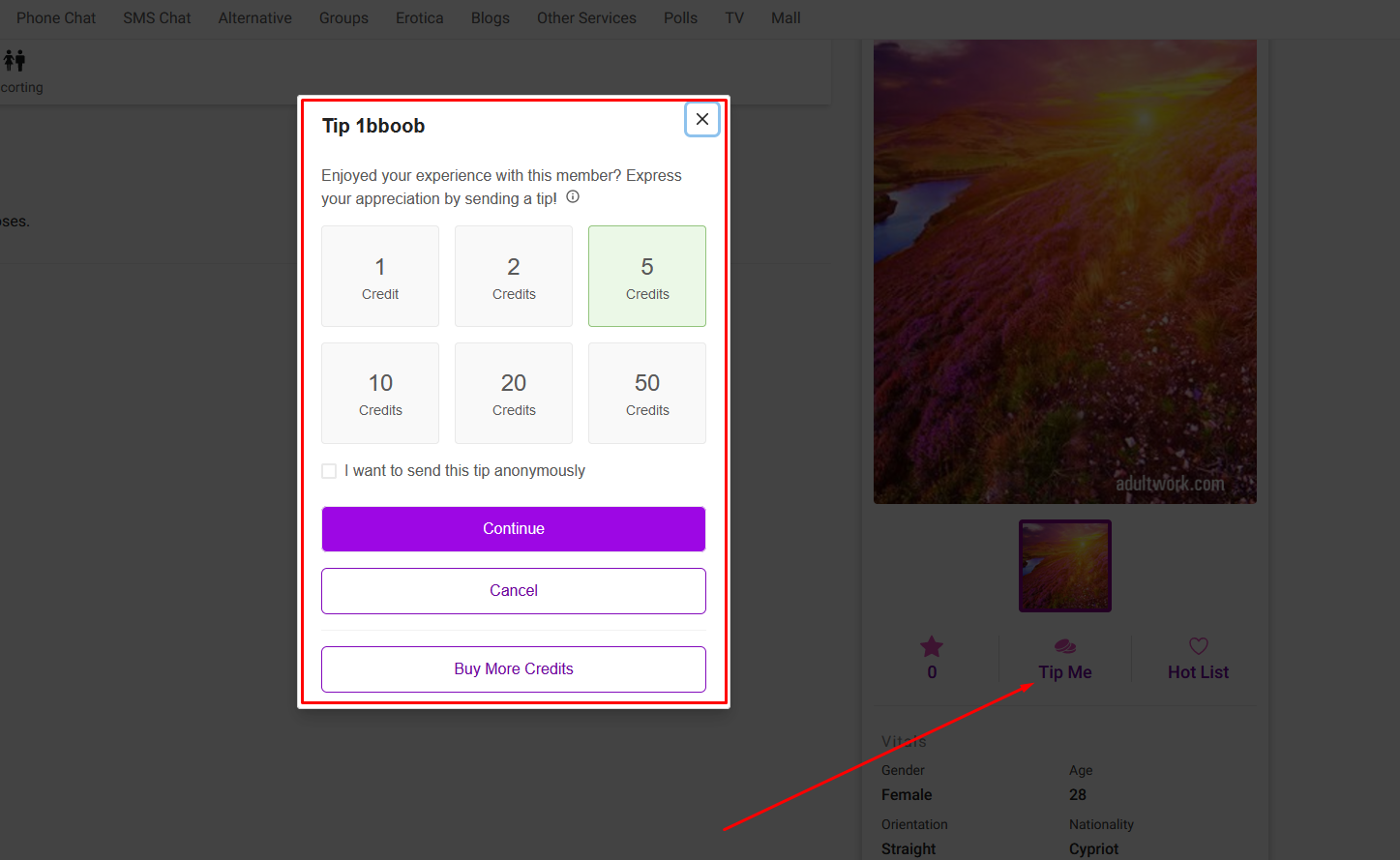Choose the 2 Credits tip option

click(x=514, y=277)
